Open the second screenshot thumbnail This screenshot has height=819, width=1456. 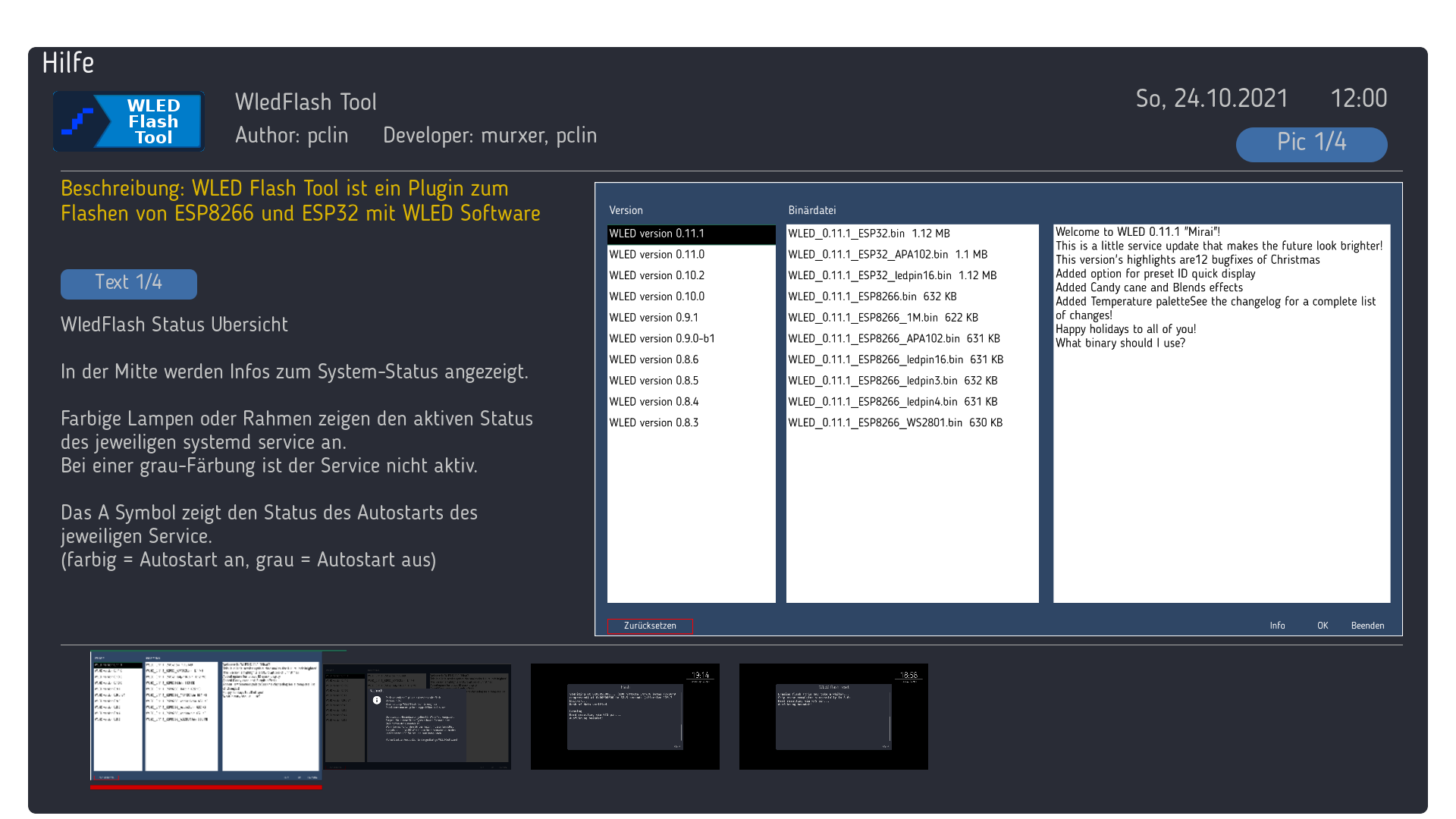point(418,717)
